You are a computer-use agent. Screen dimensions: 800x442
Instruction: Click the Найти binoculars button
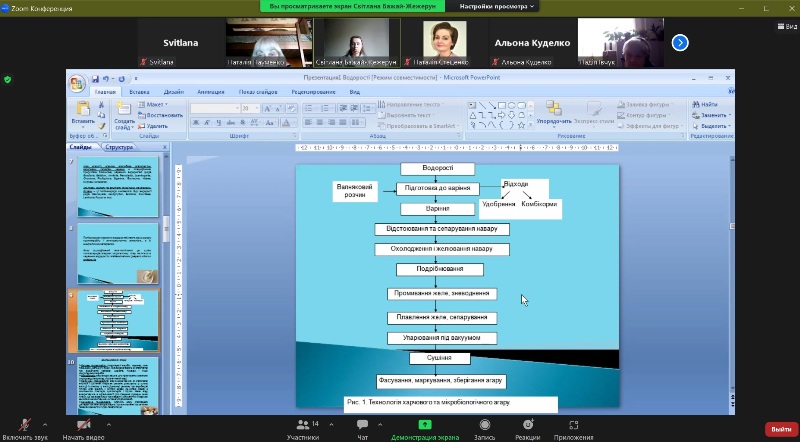coord(705,104)
